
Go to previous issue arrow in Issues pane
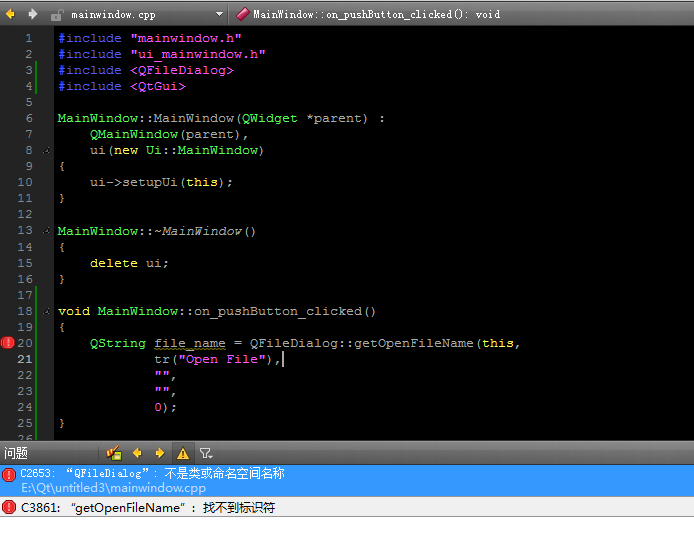coord(137,453)
